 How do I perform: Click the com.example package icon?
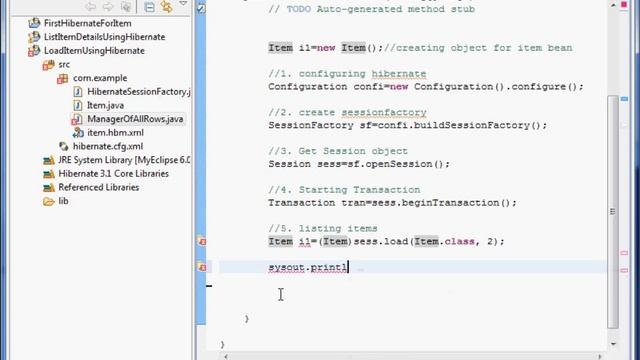[x=62, y=78]
